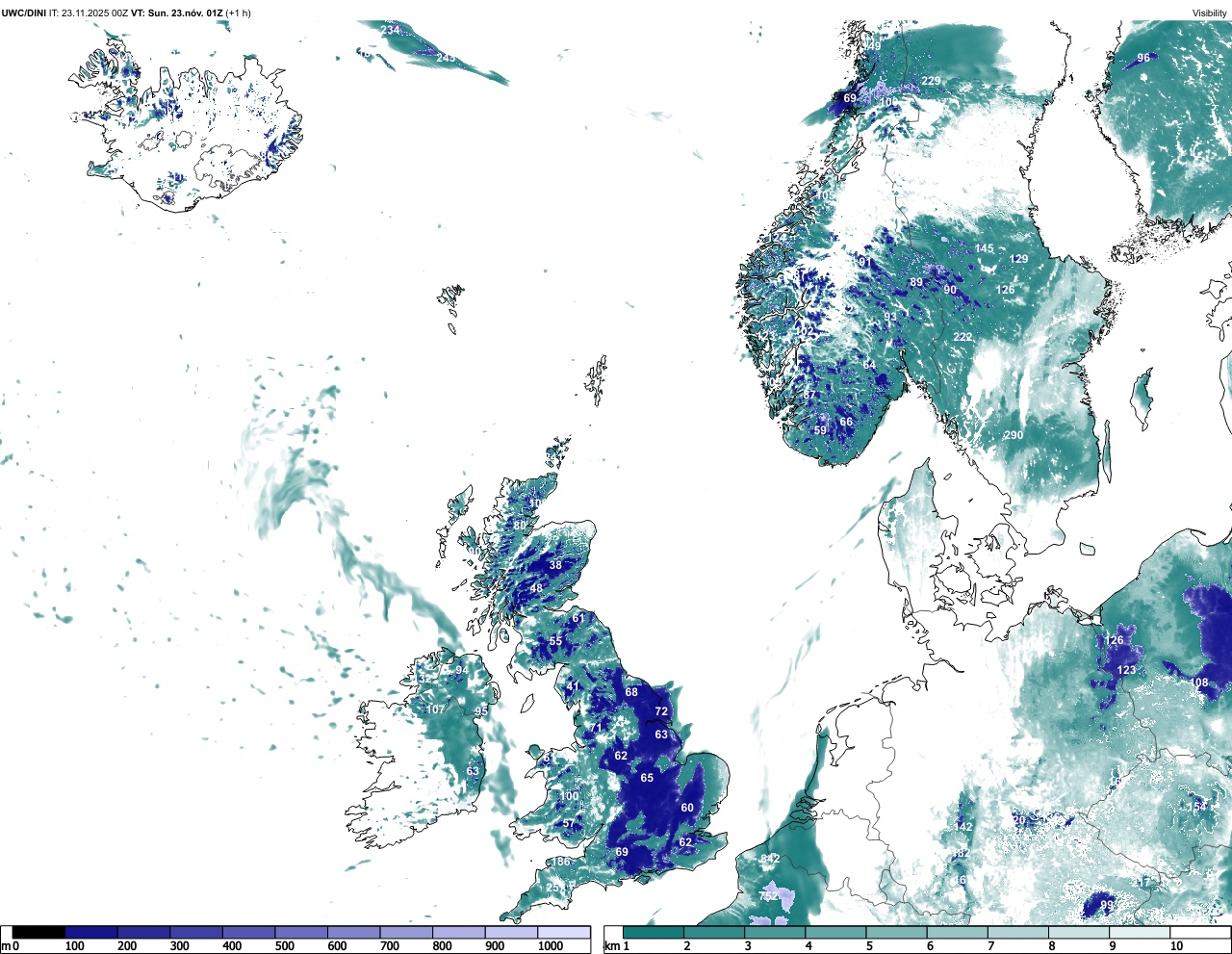Click the 500–600 m legend swatch
1232x954 pixels.
pos(301,933)
